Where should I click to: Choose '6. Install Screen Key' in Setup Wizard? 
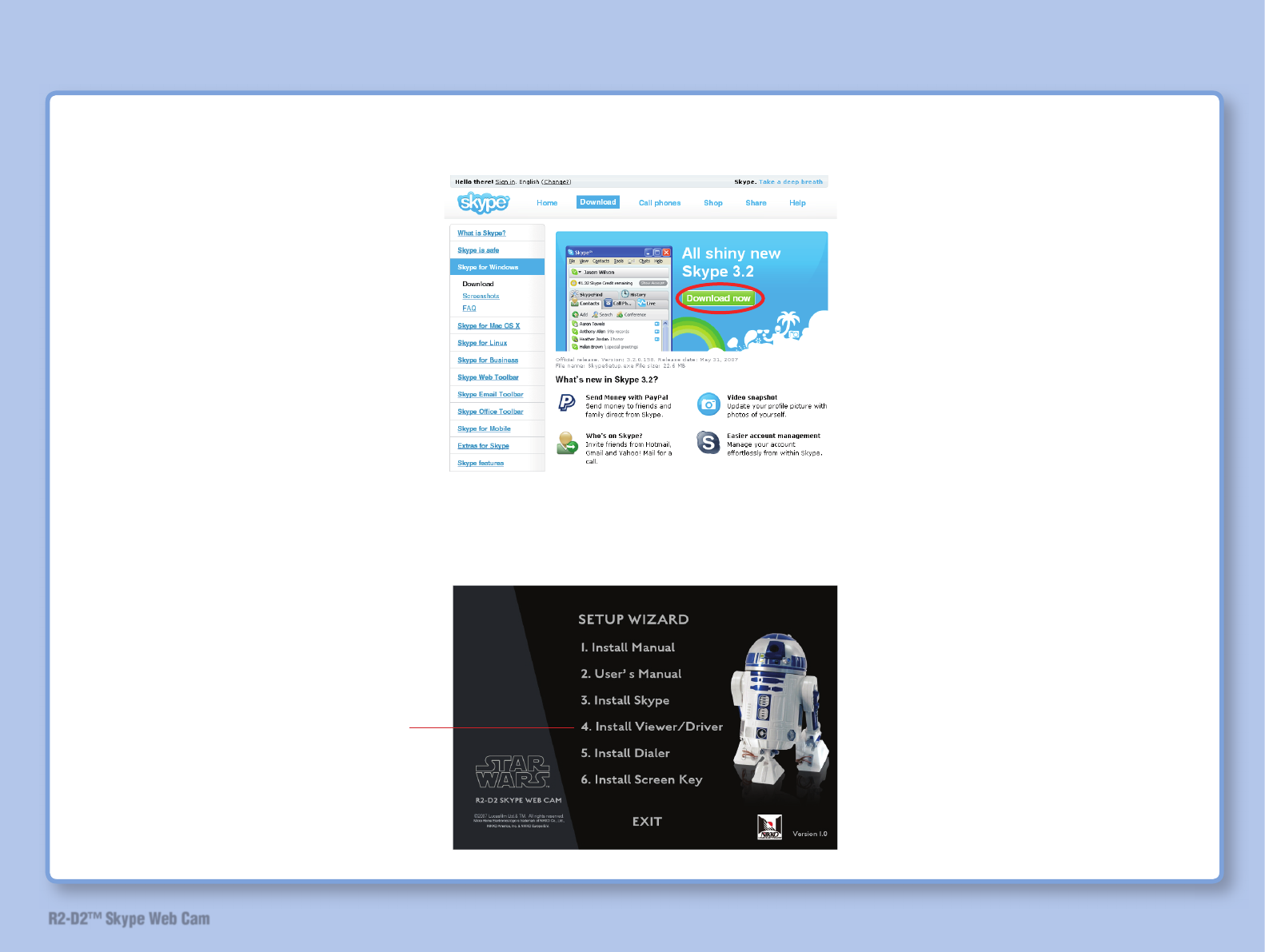point(641,779)
